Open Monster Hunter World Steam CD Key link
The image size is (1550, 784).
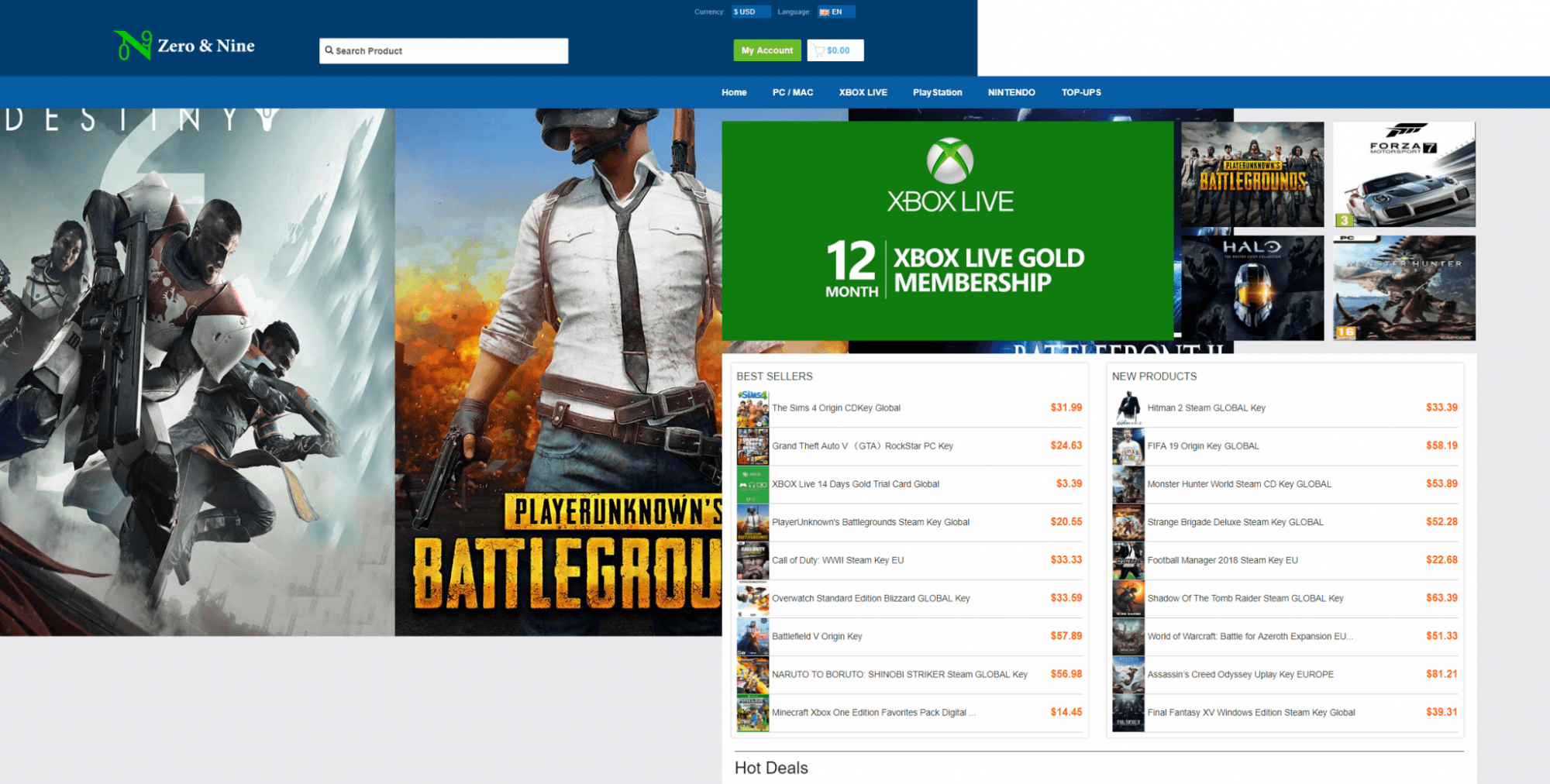coord(1240,484)
